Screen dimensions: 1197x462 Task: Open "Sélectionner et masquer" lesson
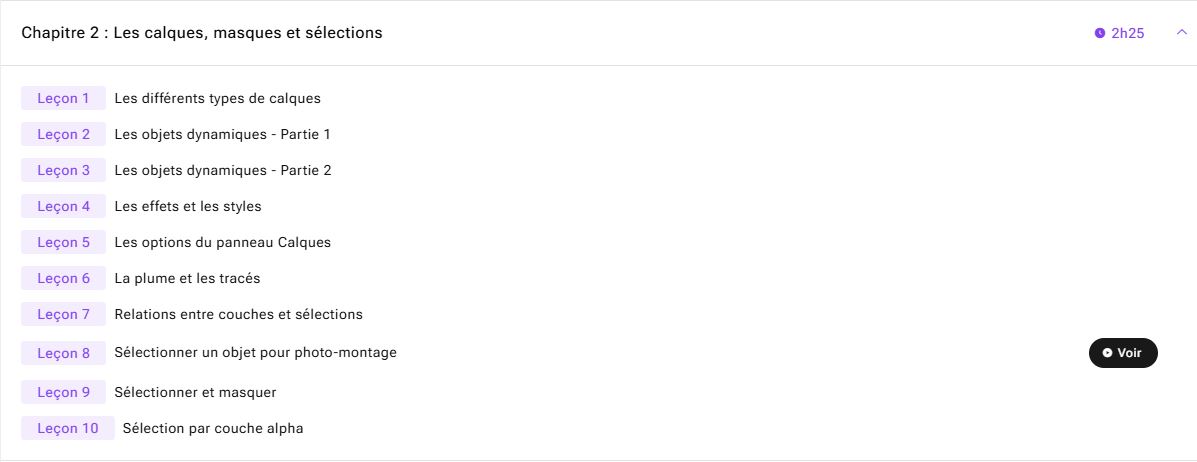tap(195, 393)
